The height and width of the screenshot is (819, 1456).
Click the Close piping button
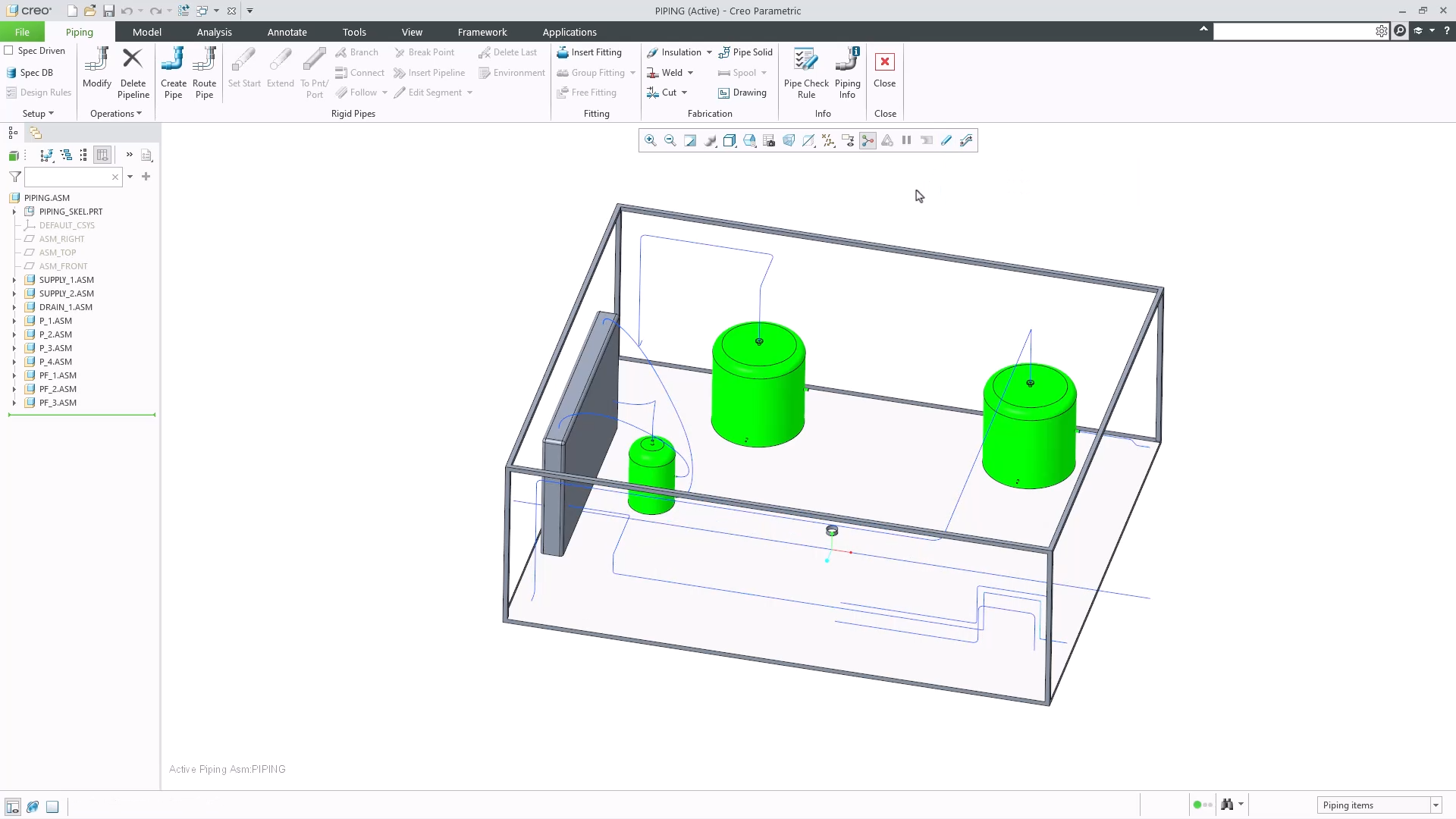884,69
